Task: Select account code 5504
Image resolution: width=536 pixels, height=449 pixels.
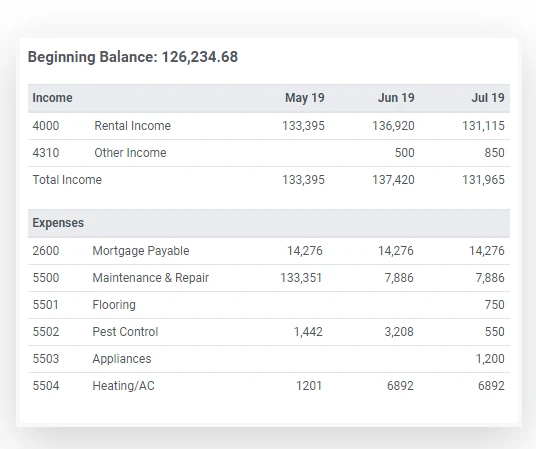Action: point(46,386)
